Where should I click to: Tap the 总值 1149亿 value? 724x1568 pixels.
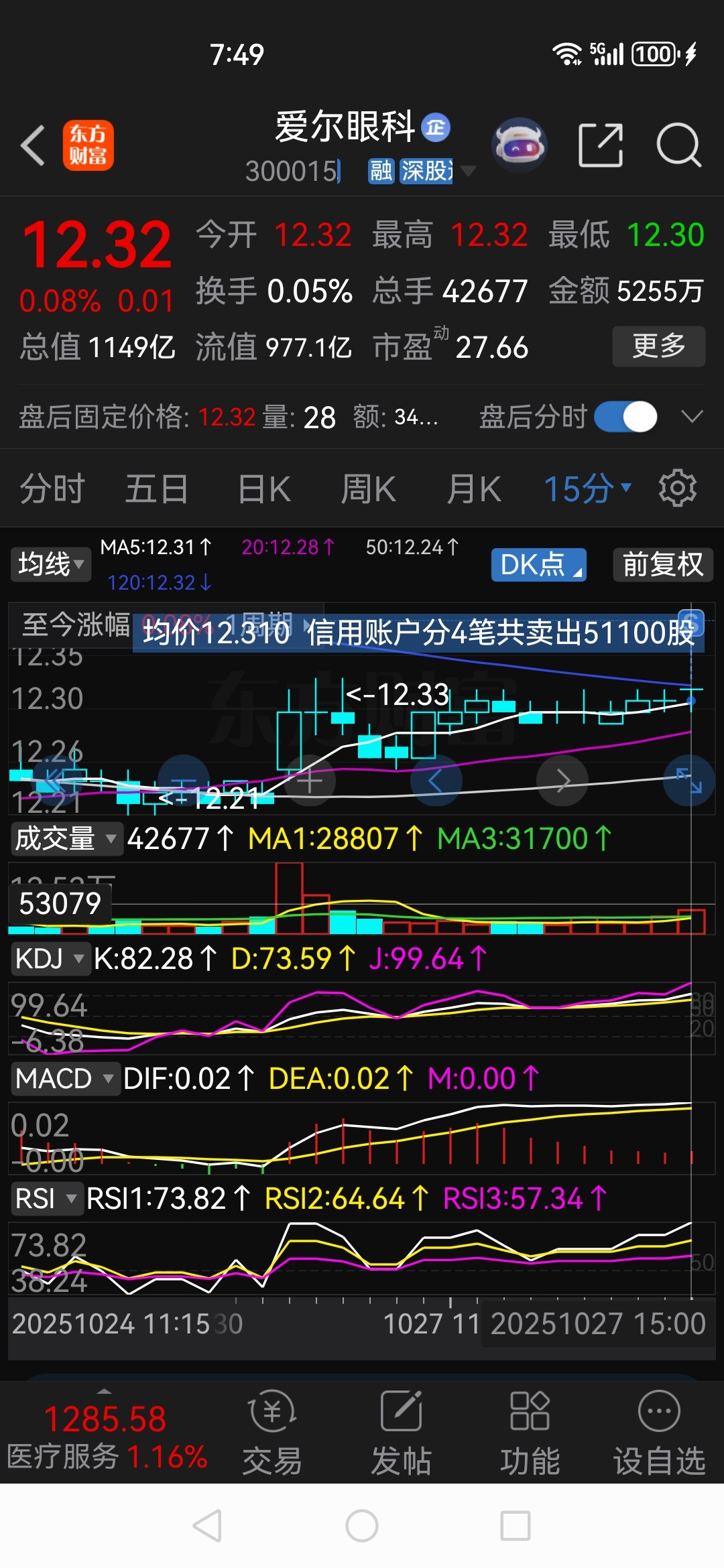tap(97, 347)
